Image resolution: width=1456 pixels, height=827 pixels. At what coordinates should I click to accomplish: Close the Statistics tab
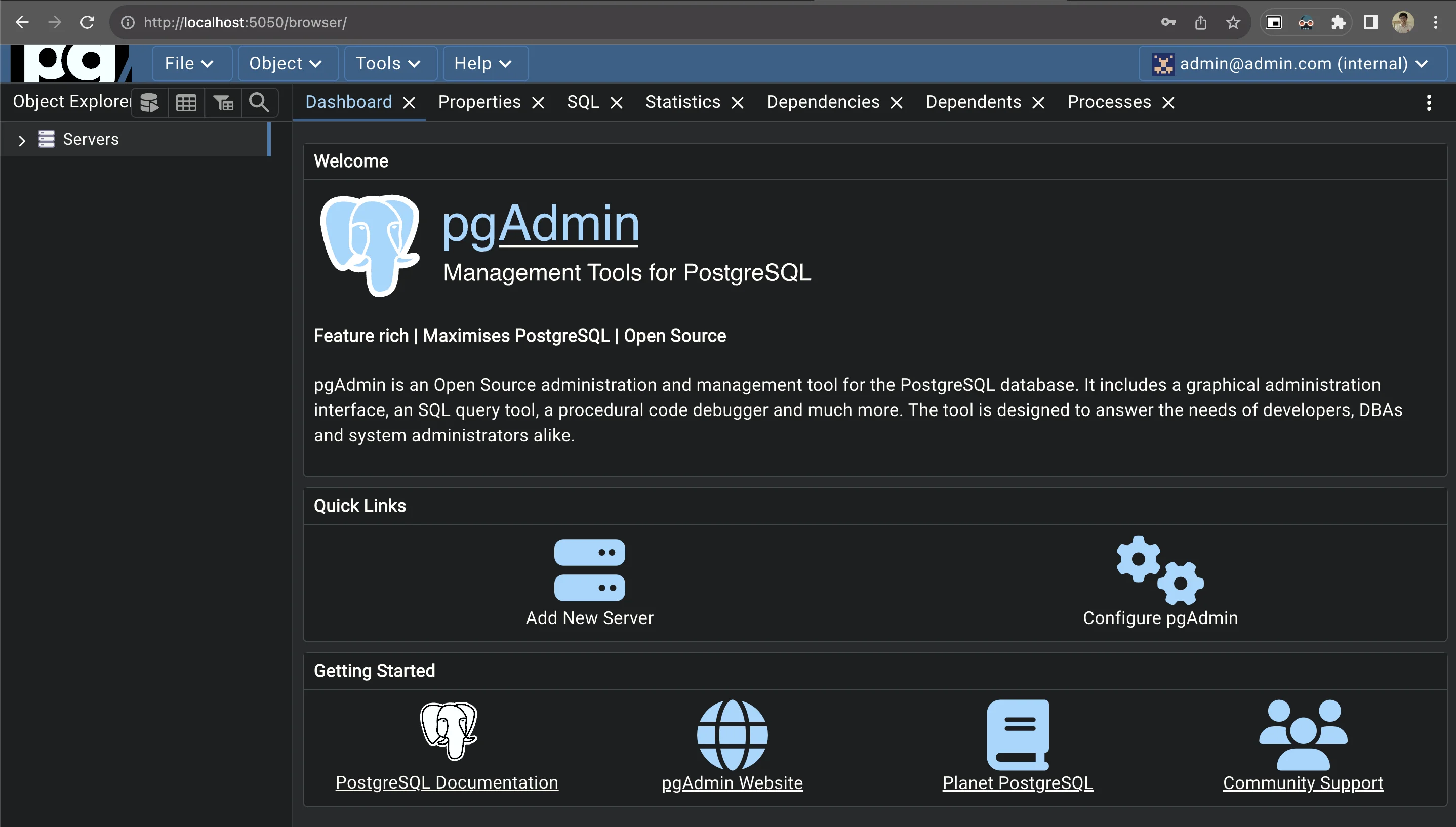[x=738, y=103]
